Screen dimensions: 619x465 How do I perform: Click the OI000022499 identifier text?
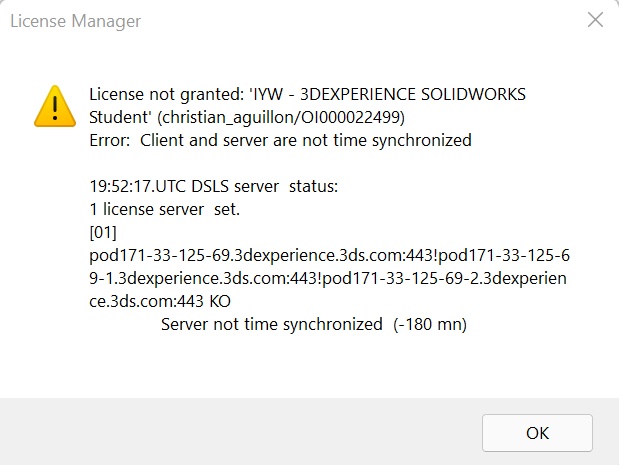[x=345, y=117]
